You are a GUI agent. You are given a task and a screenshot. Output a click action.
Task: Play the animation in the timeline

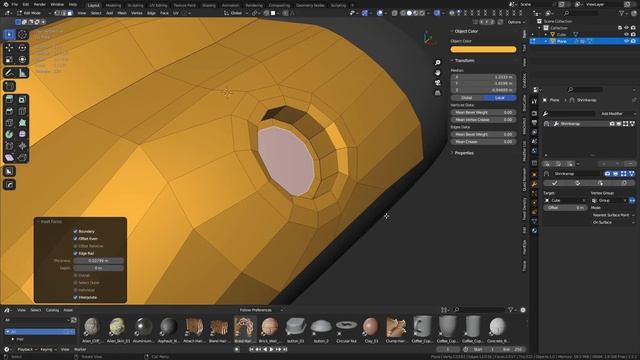(271, 349)
